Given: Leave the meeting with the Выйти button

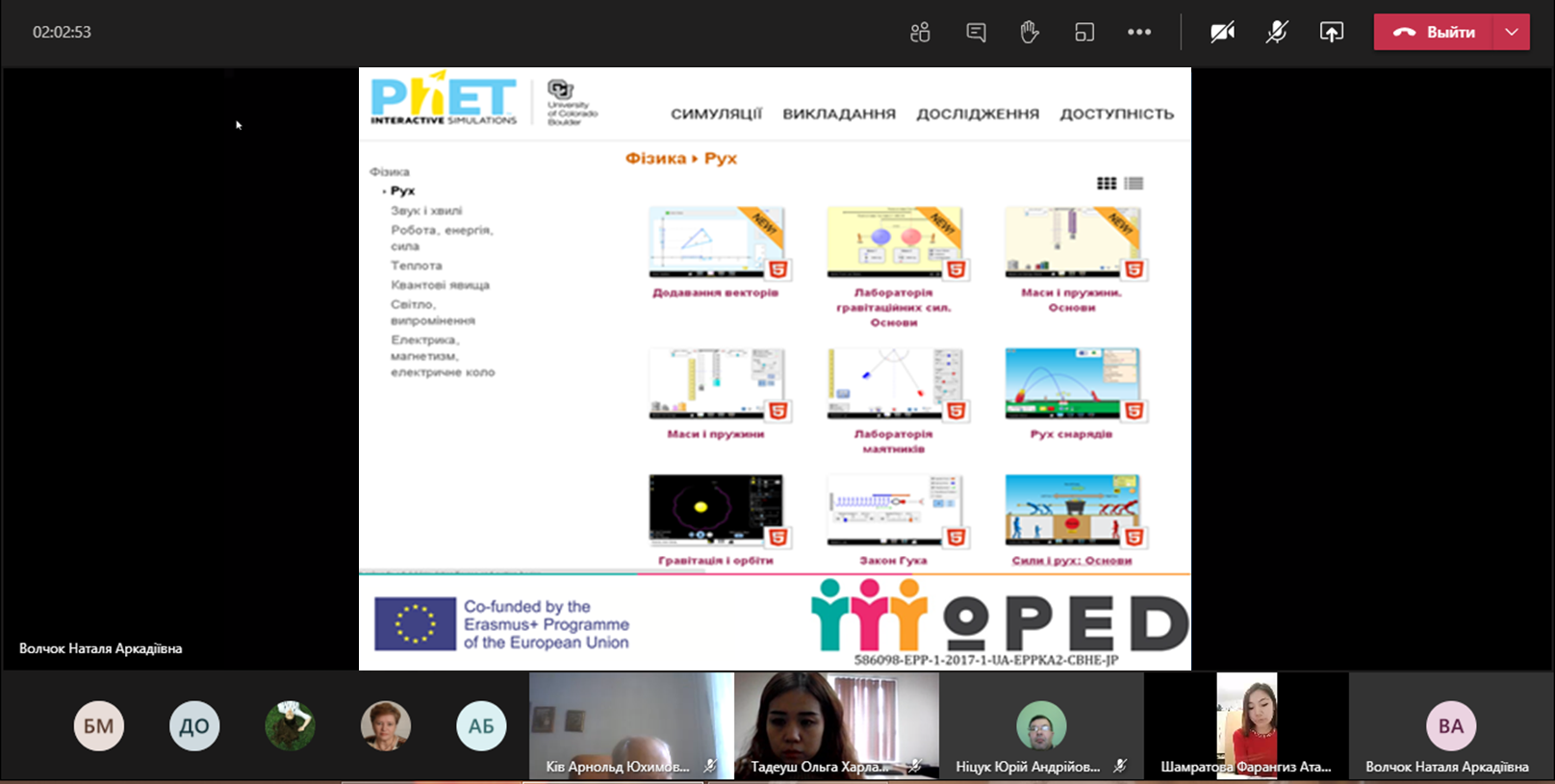Looking at the screenshot, I should 1434,32.
